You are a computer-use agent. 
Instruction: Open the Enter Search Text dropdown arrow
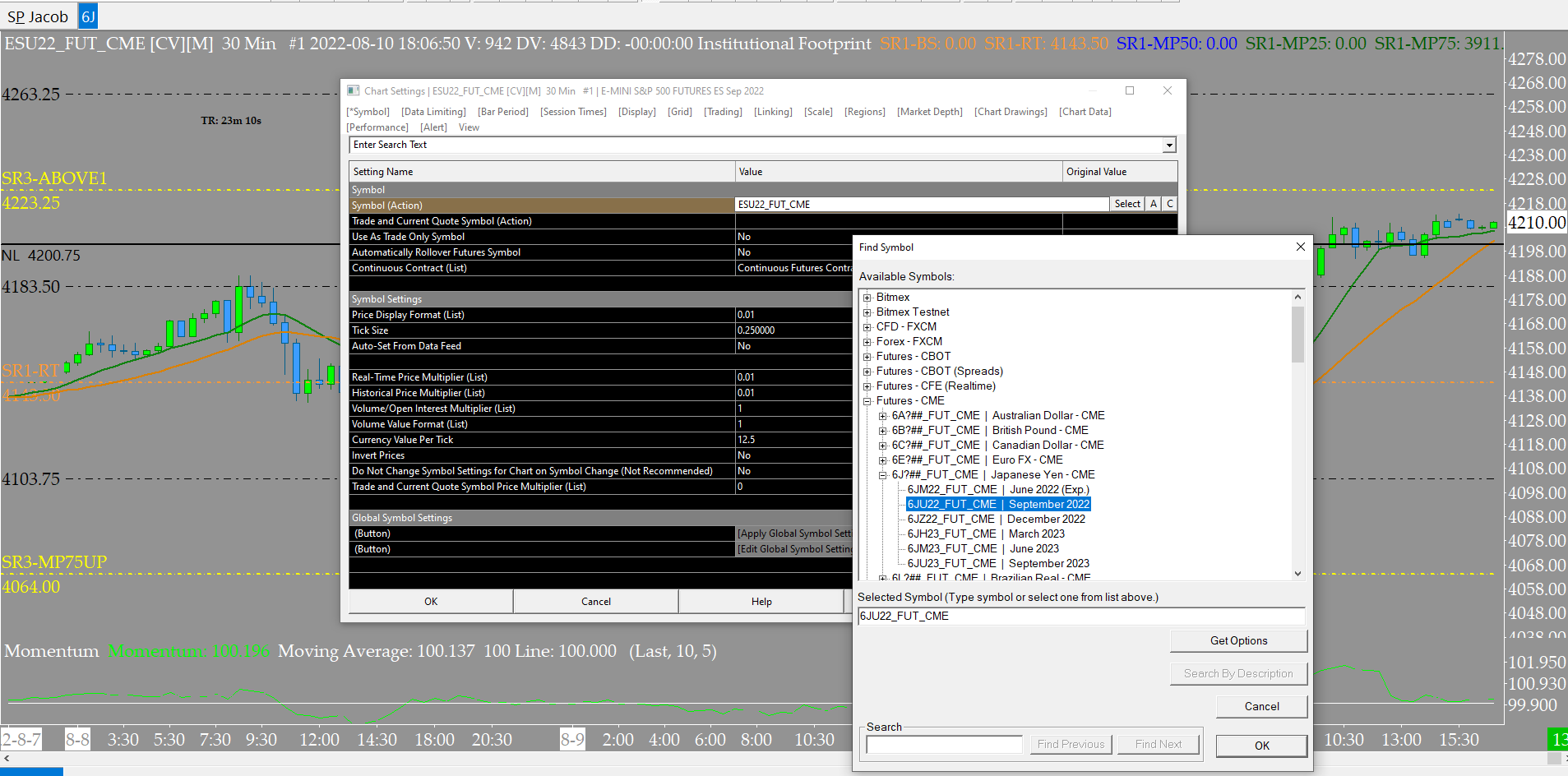[x=1169, y=145]
